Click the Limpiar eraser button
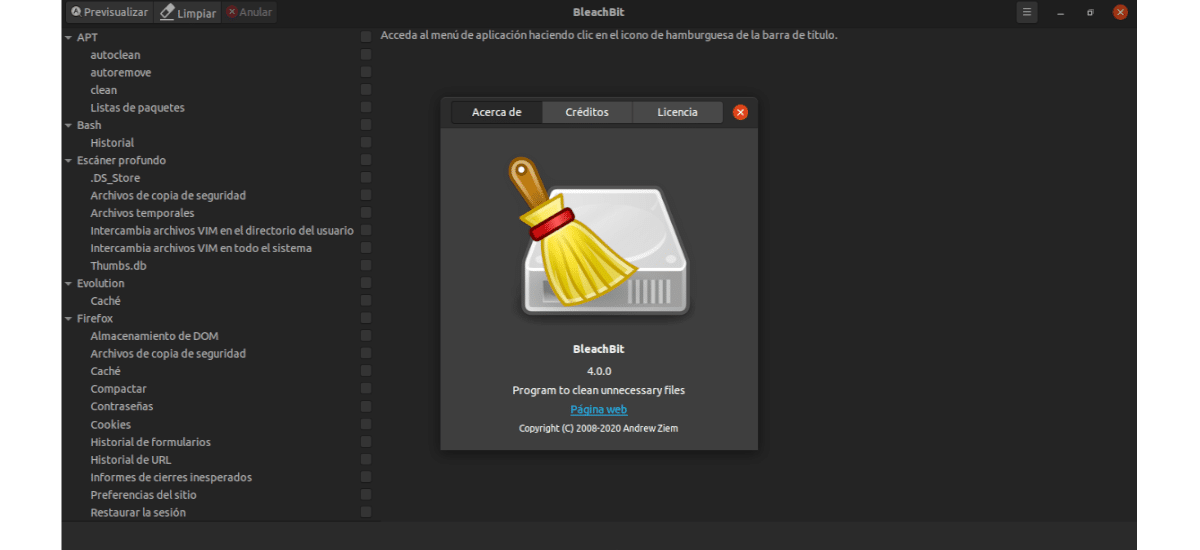Screen dimensions: 1200x550 click(188, 13)
